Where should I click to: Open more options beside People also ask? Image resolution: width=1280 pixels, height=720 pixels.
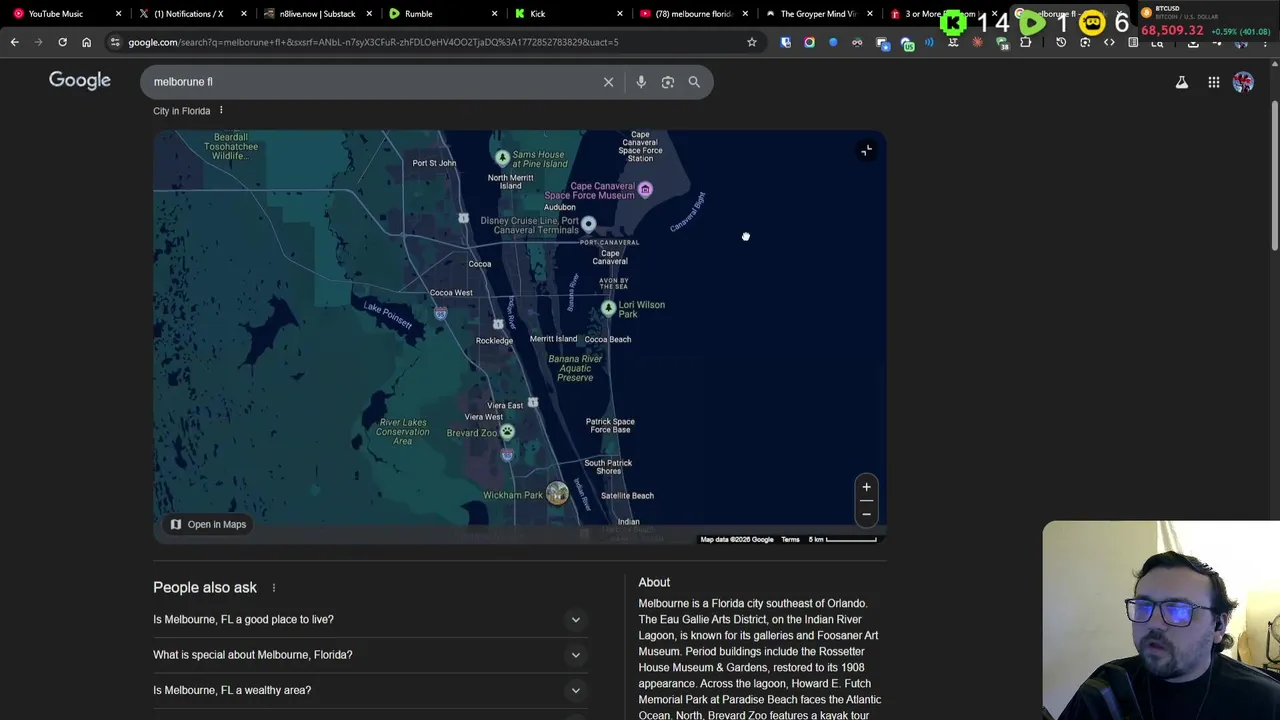273,588
